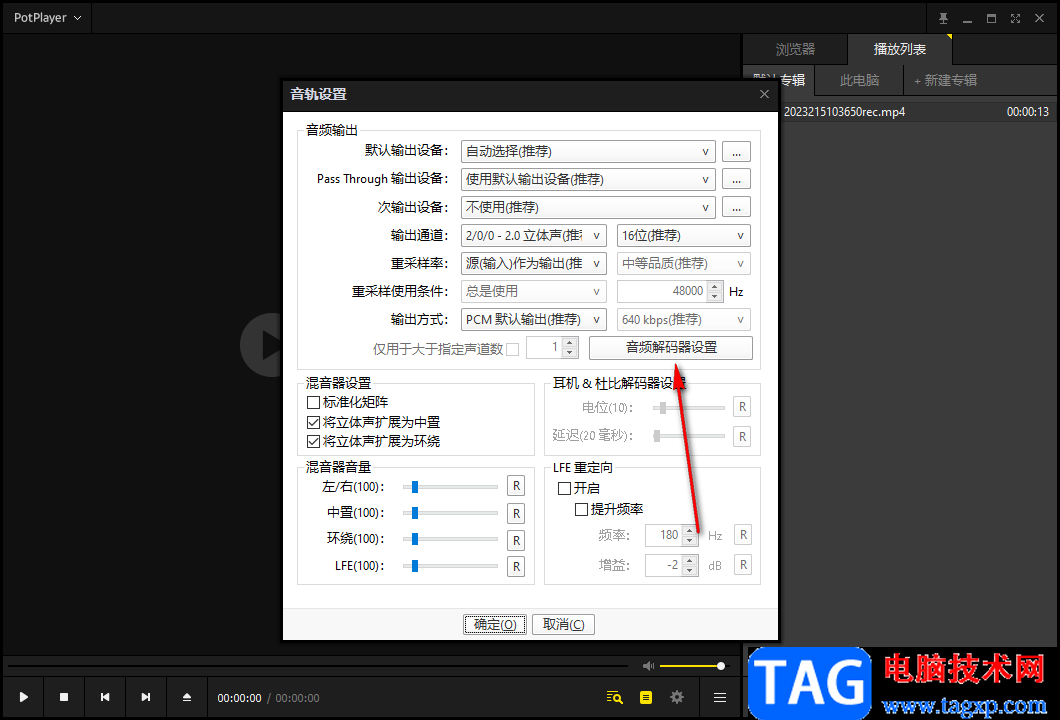
Task: Click 取消(C) button
Action: click(x=563, y=624)
